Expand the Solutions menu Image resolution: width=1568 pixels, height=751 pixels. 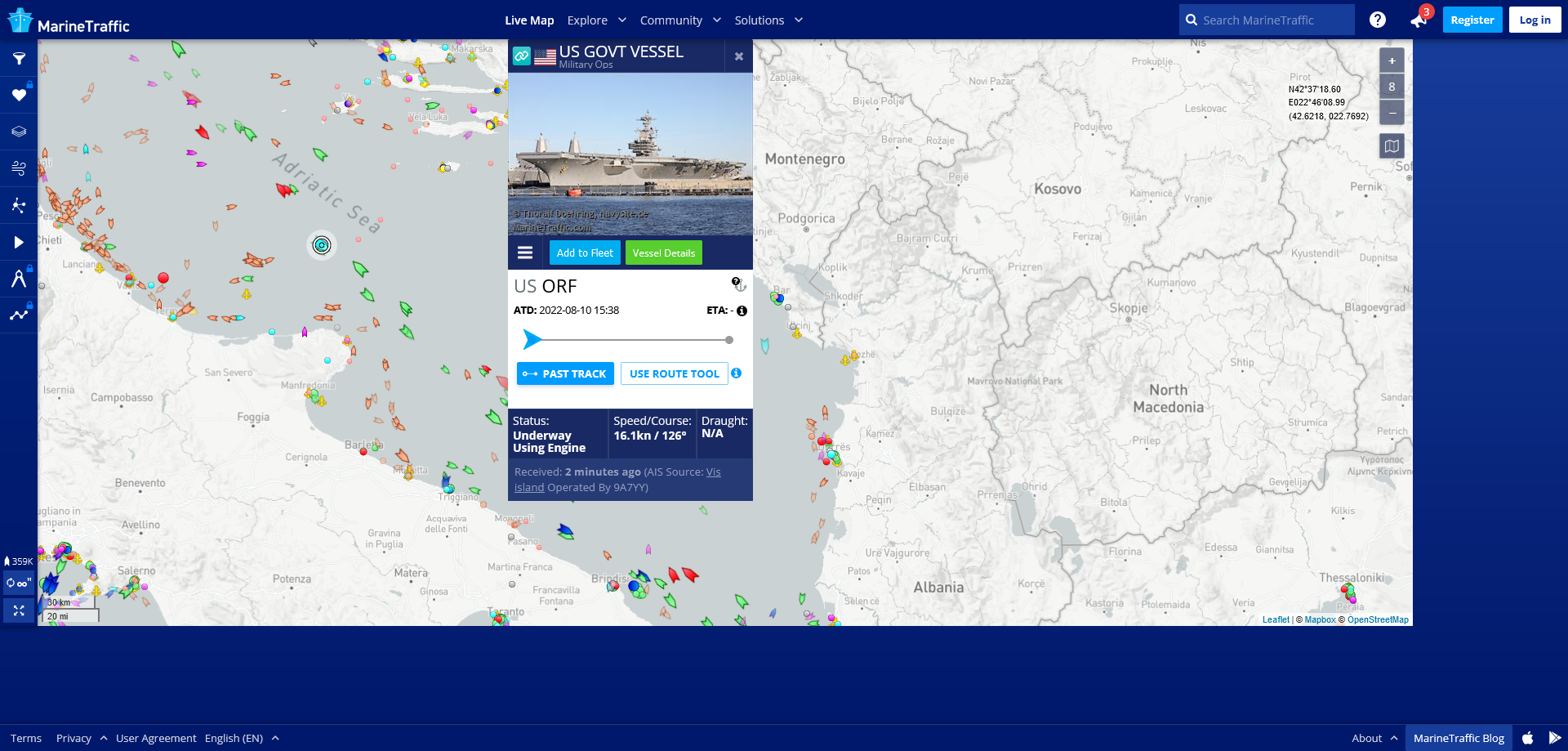[768, 20]
